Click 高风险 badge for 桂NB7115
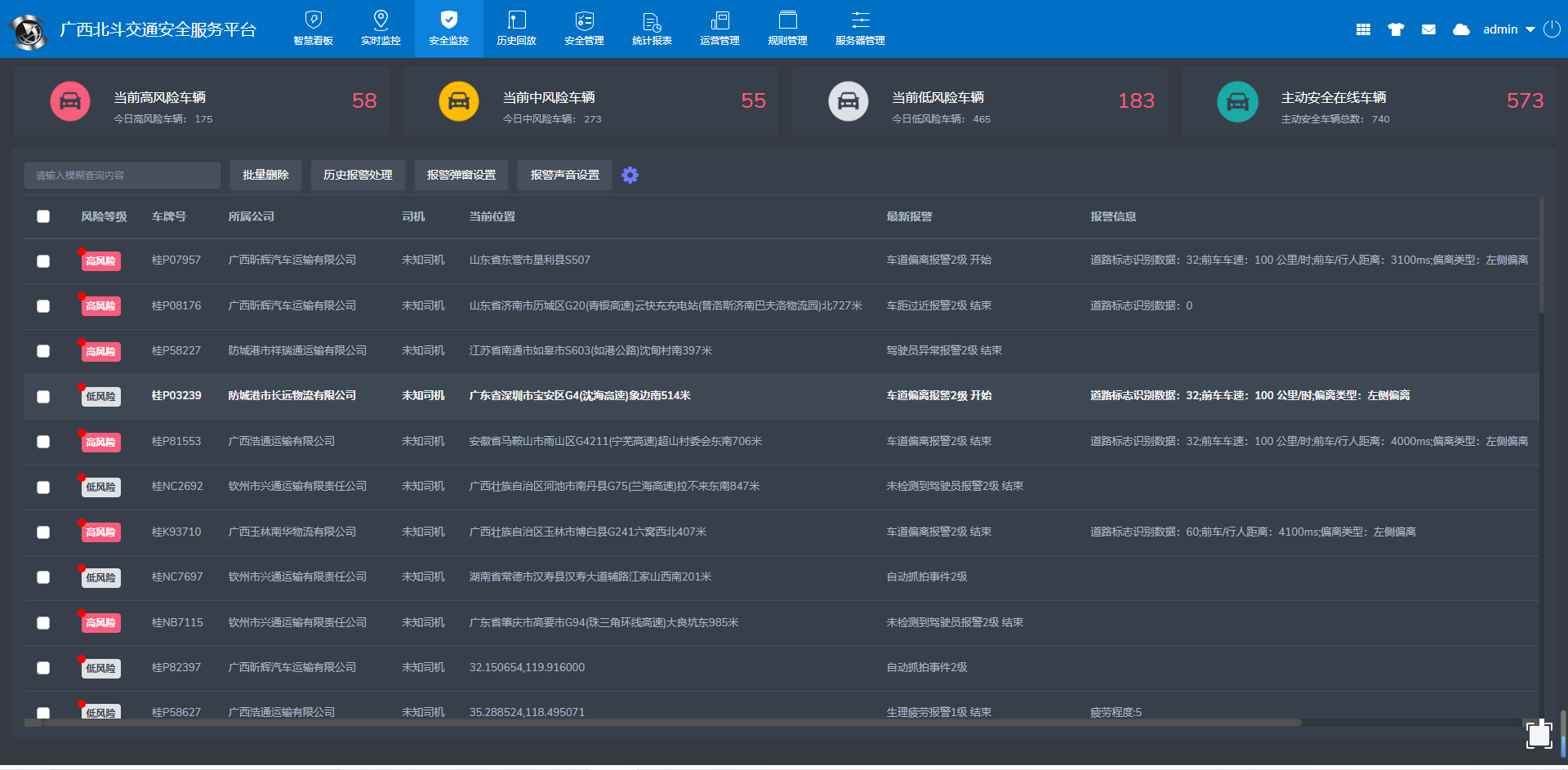The image size is (1568, 770). [101, 623]
